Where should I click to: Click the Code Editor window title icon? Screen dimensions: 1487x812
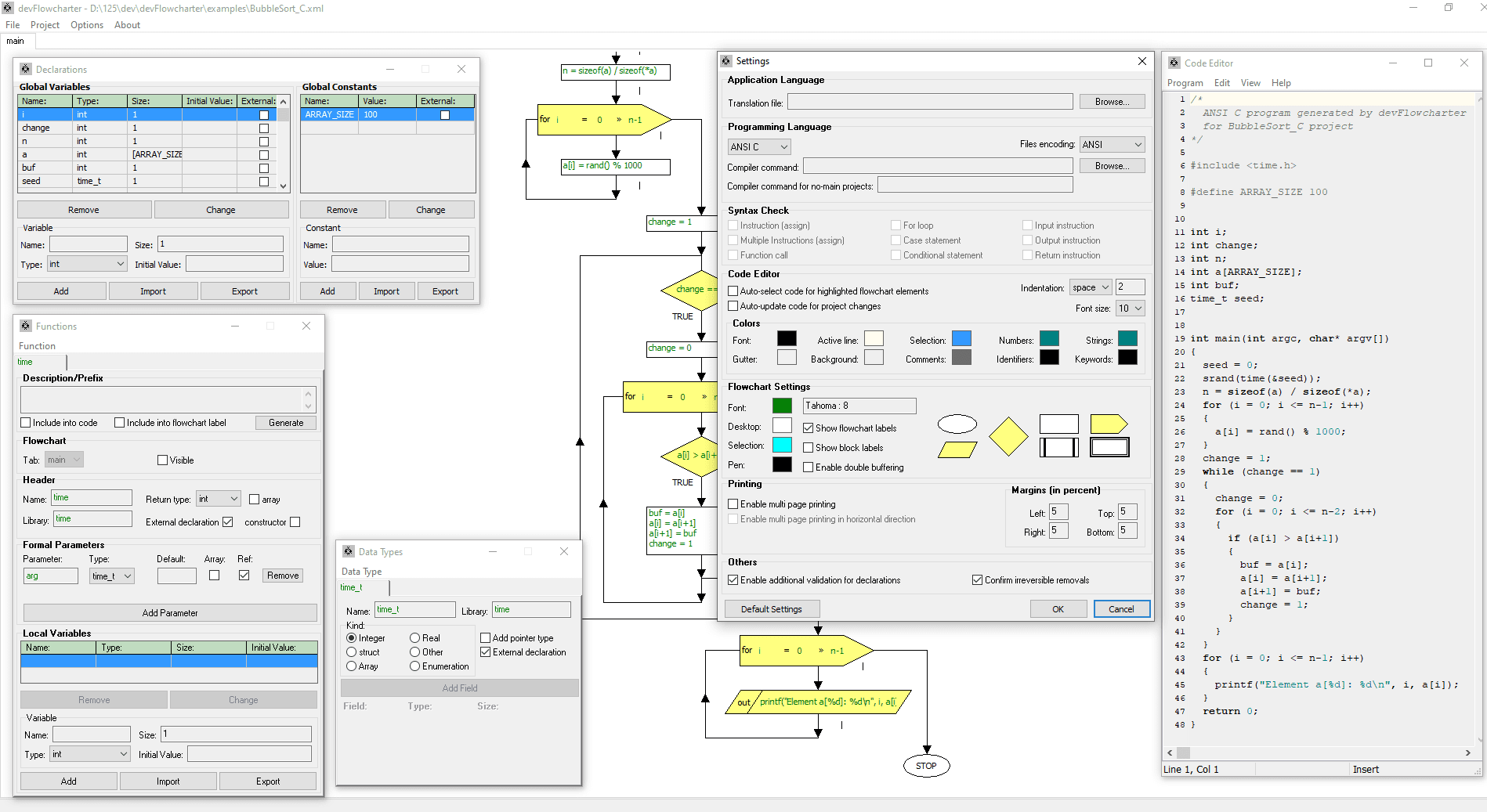coord(1174,63)
